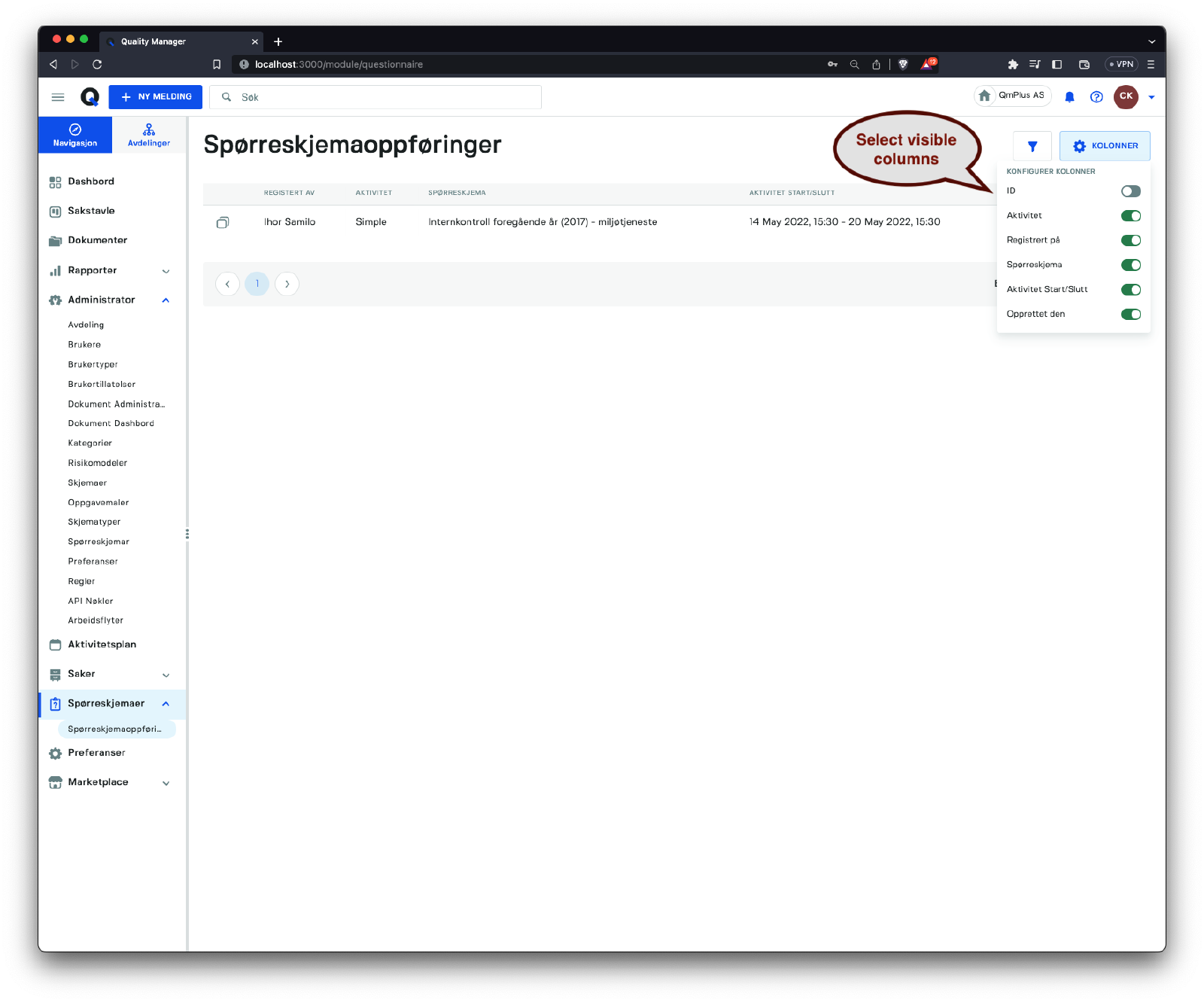Open Dashbord from the sidebar
Screen dimensions: 1204x1002
coord(91,181)
